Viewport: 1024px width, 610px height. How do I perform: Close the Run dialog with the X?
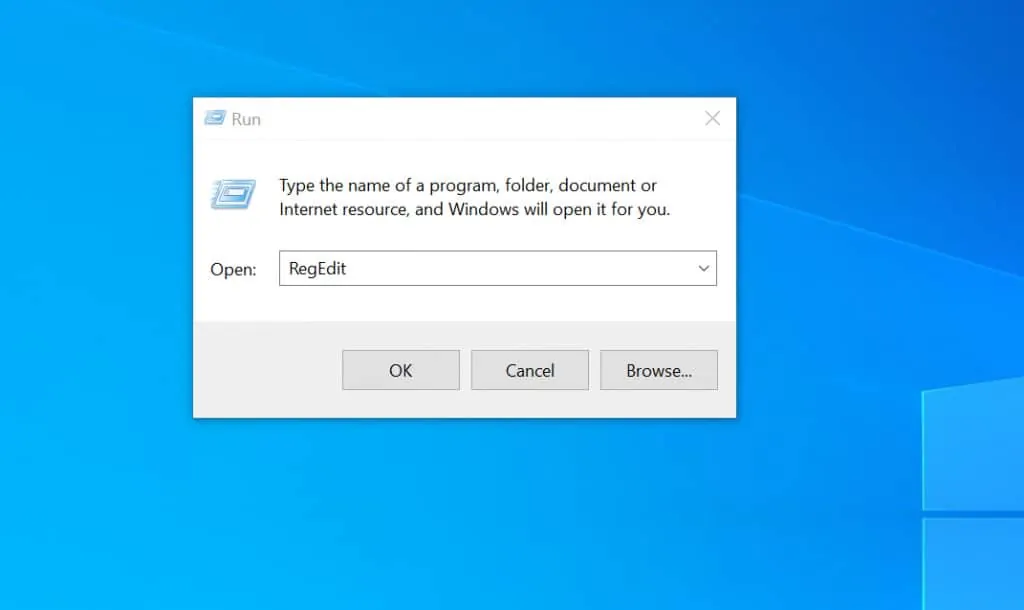tap(712, 118)
